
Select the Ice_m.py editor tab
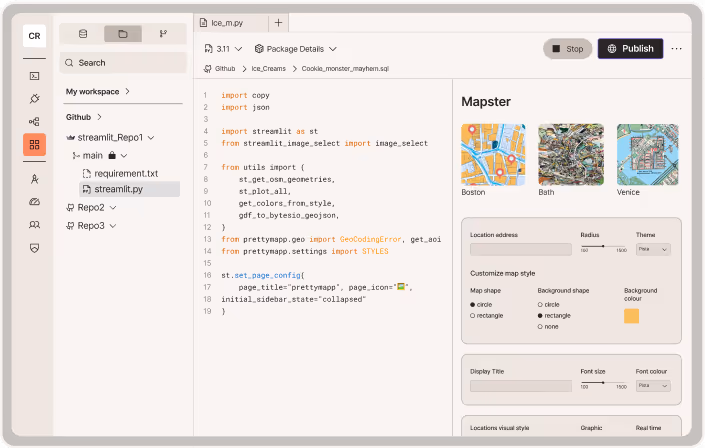click(x=231, y=22)
